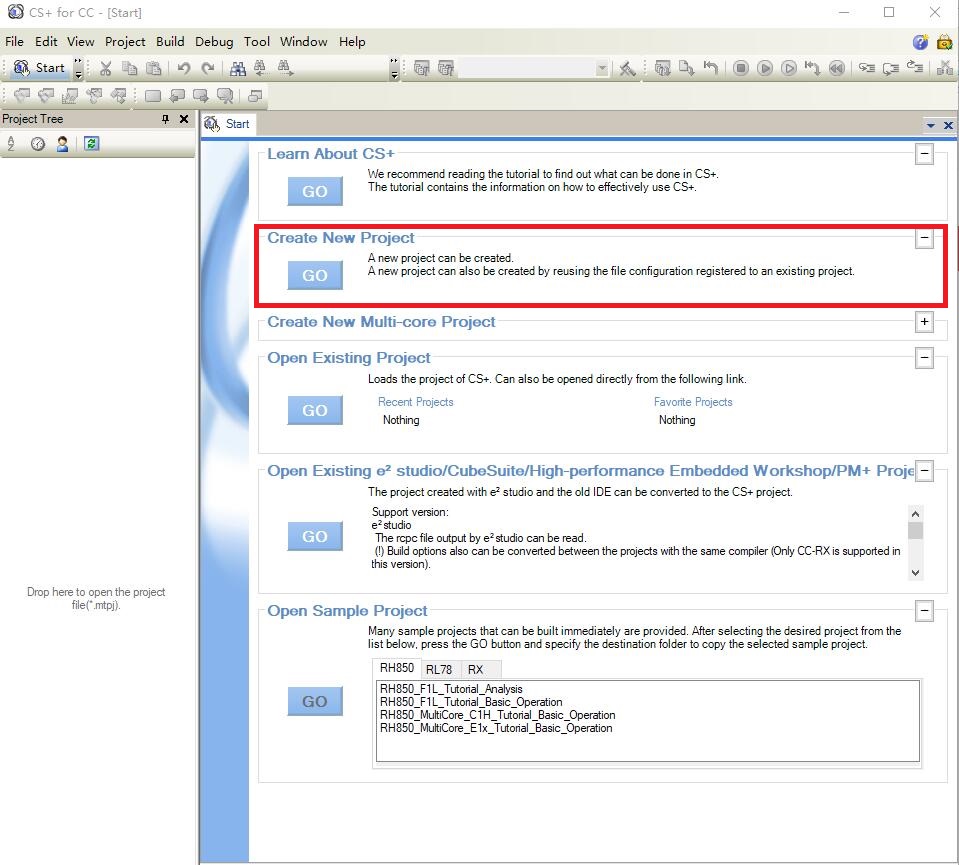This screenshot has width=959, height=865.
Task: Click the Start toolbar button
Action: (39, 68)
